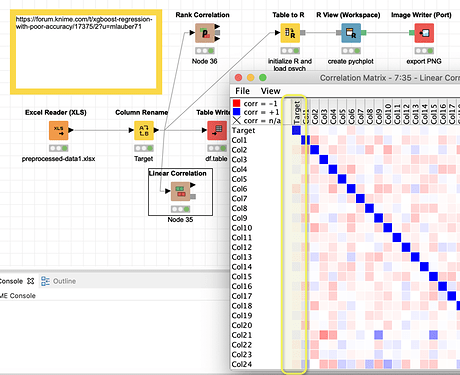460x375 pixels.
Task: Select the Linear Correlation node icon
Action: coord(180,191)
